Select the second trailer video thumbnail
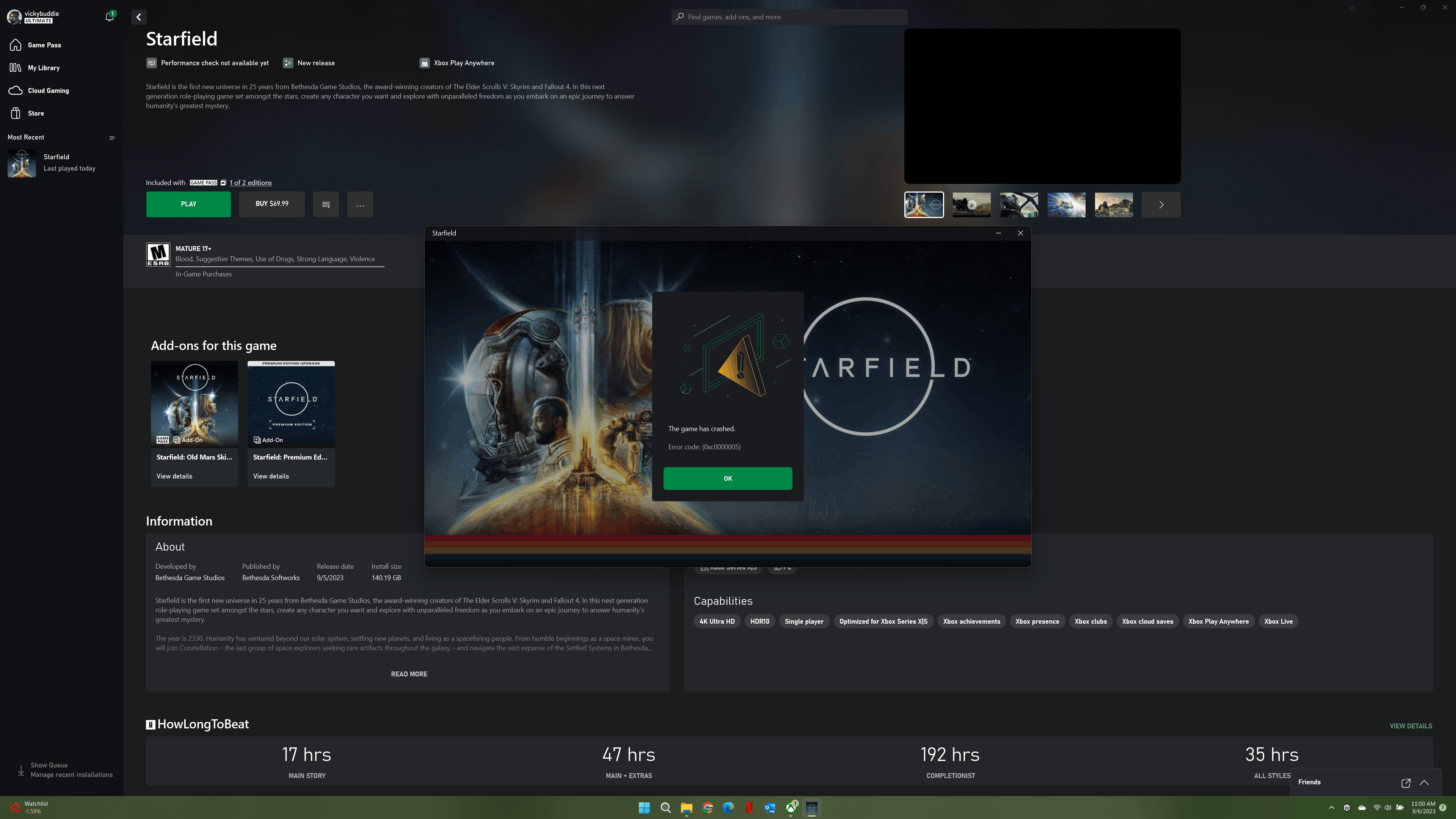Viewport: 1456px width, 819px height. 971,205
